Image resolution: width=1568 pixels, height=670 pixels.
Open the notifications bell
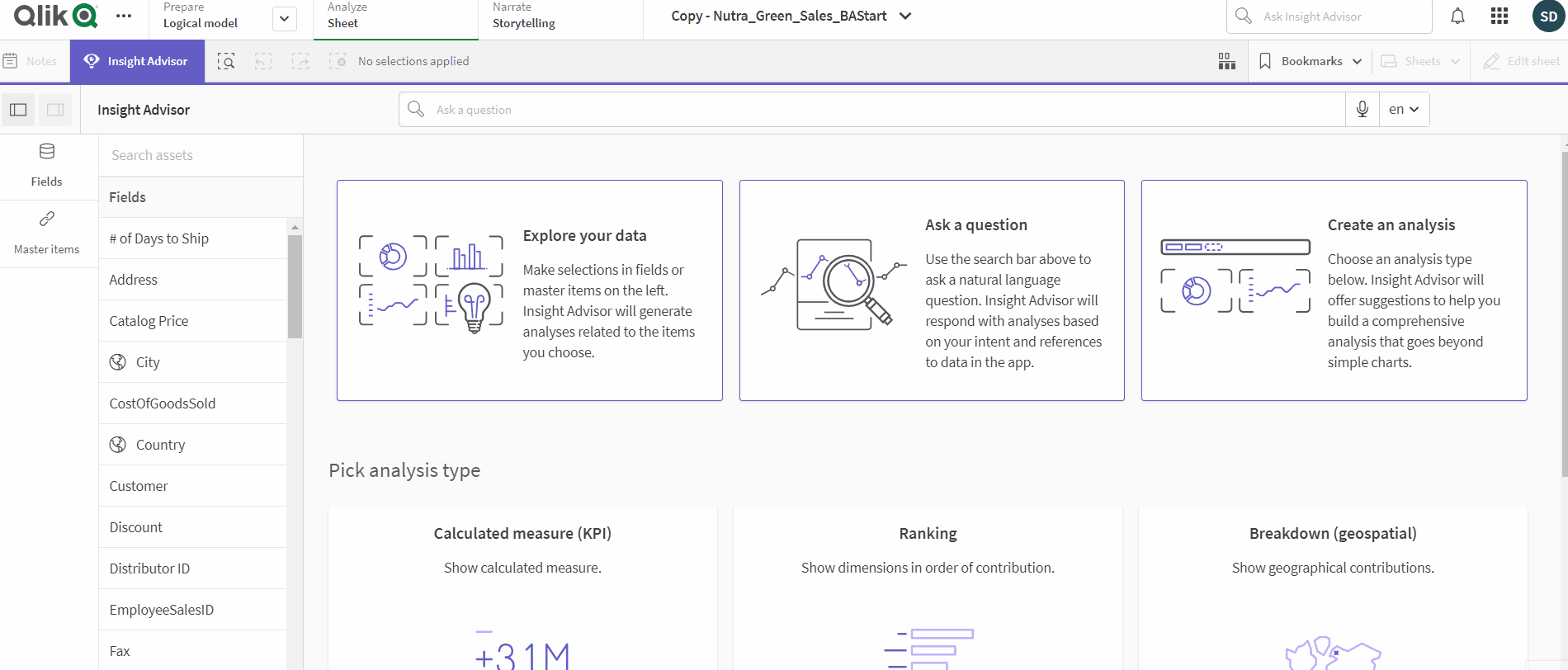[1457, 16]
